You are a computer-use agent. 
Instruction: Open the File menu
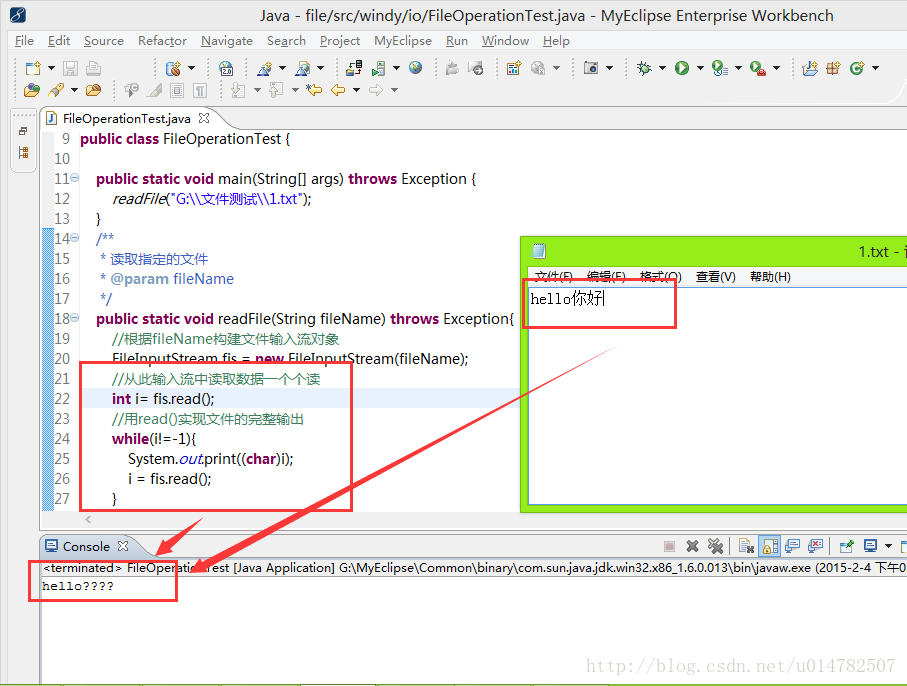[x=24, y=41]
